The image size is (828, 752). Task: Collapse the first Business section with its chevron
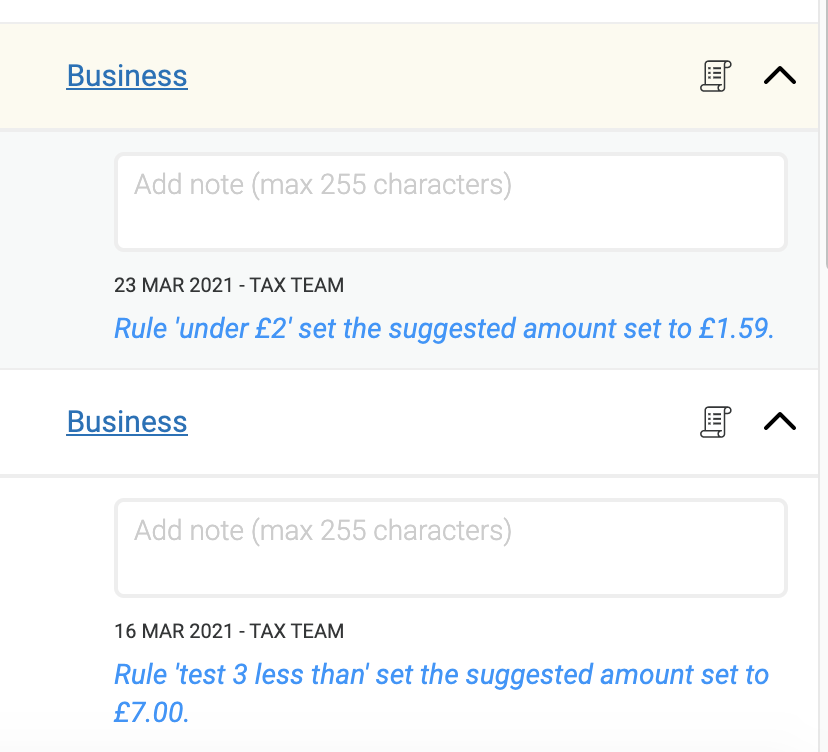click(779, 76)
